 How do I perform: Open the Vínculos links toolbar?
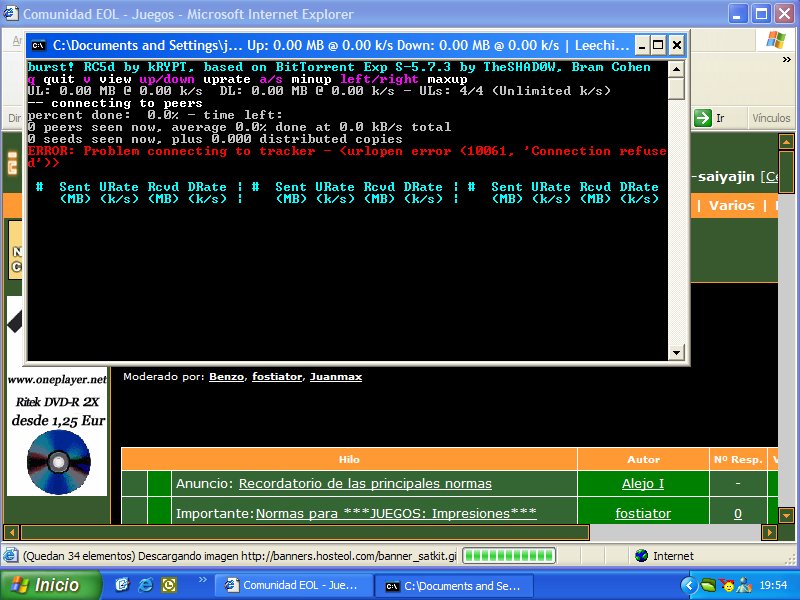(x=771, y=118)
